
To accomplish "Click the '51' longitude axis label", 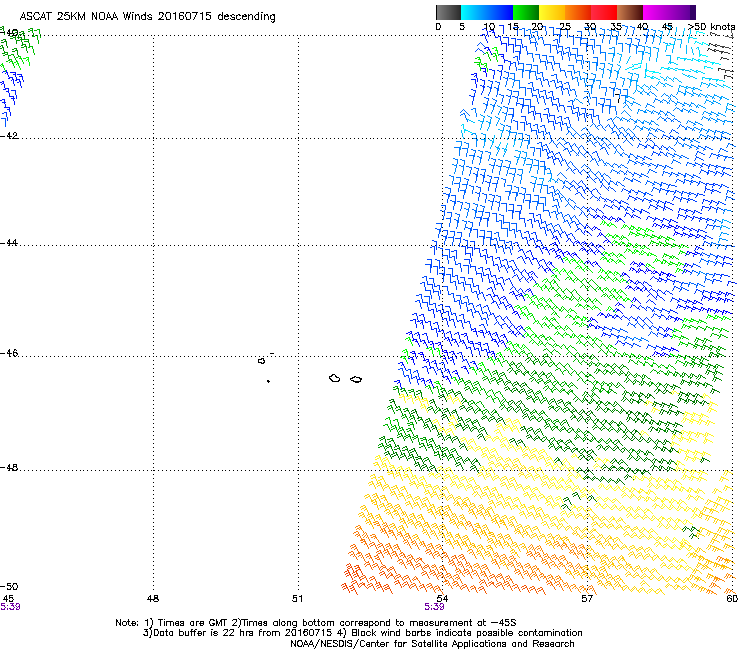I will pos(297,599).
